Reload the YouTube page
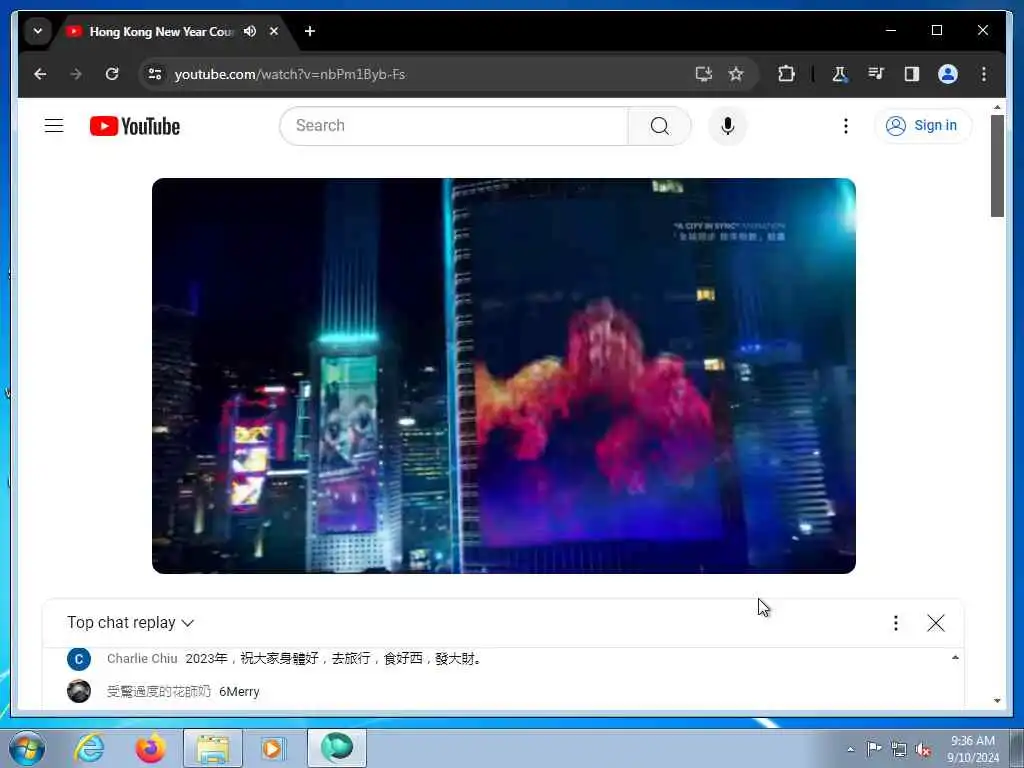1024x768 pixels. click(112, 74)
